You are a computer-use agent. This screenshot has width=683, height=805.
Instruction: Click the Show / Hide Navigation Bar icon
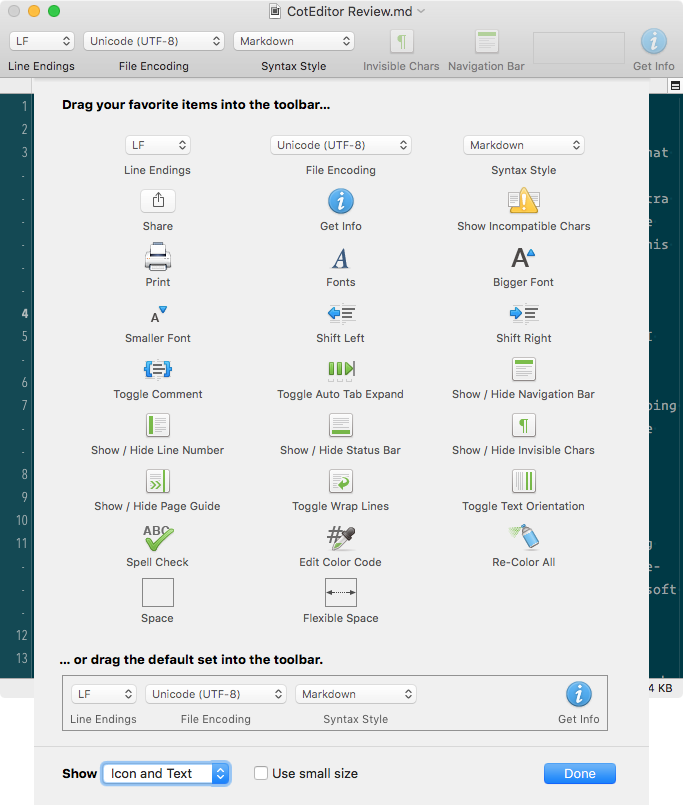coord(524,369)
